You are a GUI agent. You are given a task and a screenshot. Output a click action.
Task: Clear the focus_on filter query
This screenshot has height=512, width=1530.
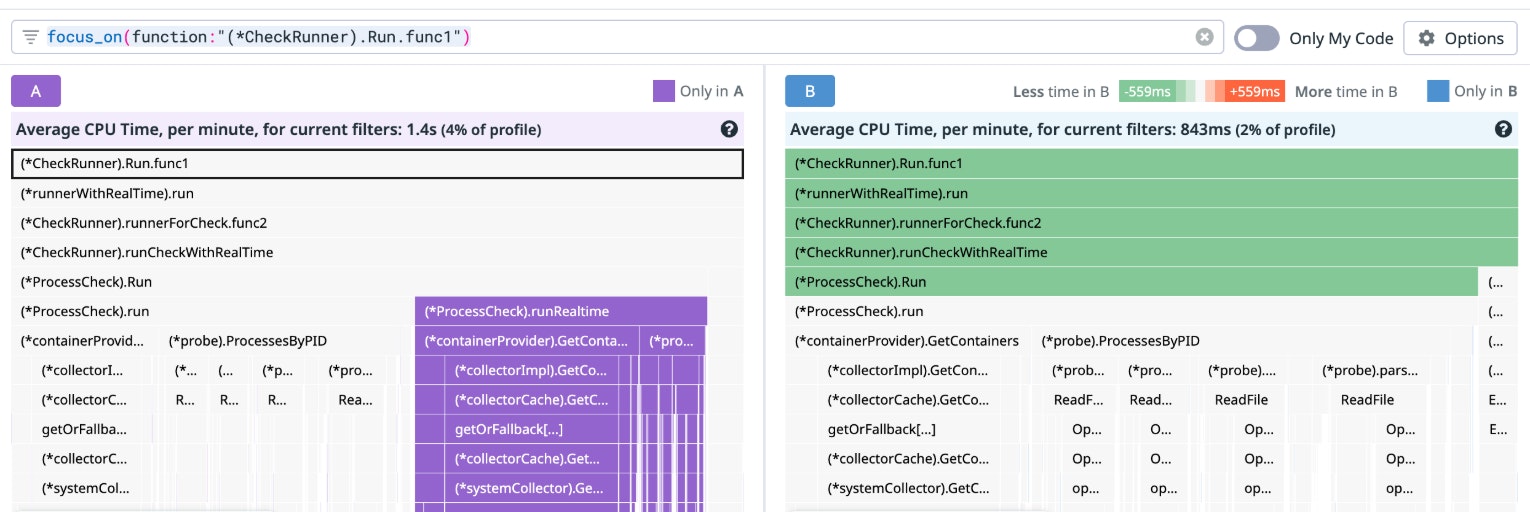1204,37
